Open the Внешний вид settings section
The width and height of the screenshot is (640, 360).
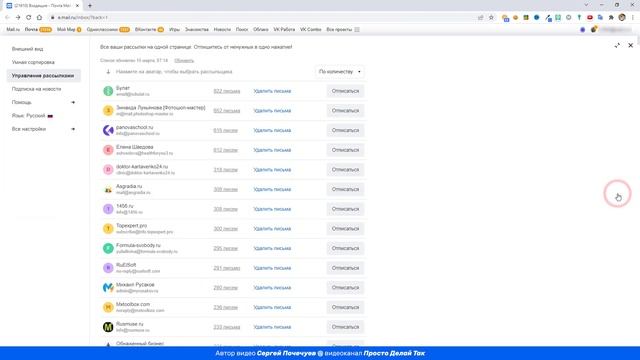27,49
